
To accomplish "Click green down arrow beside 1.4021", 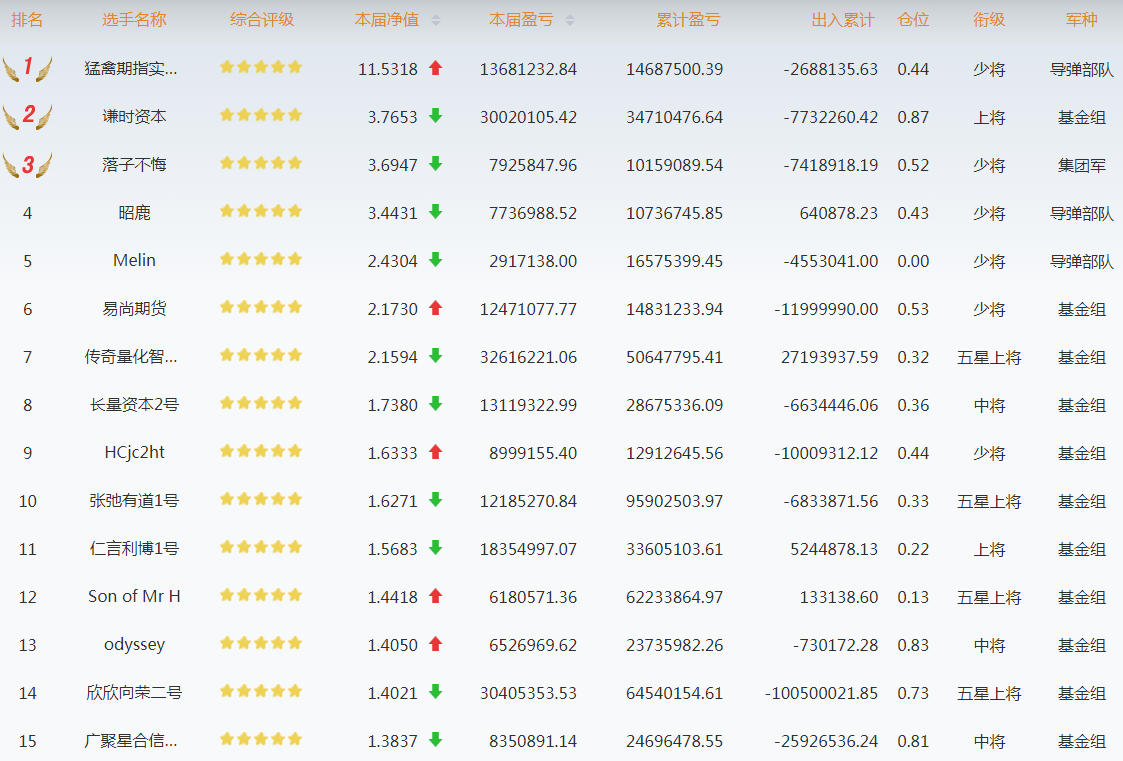I will pyautogui.click(x=435, y=692).
